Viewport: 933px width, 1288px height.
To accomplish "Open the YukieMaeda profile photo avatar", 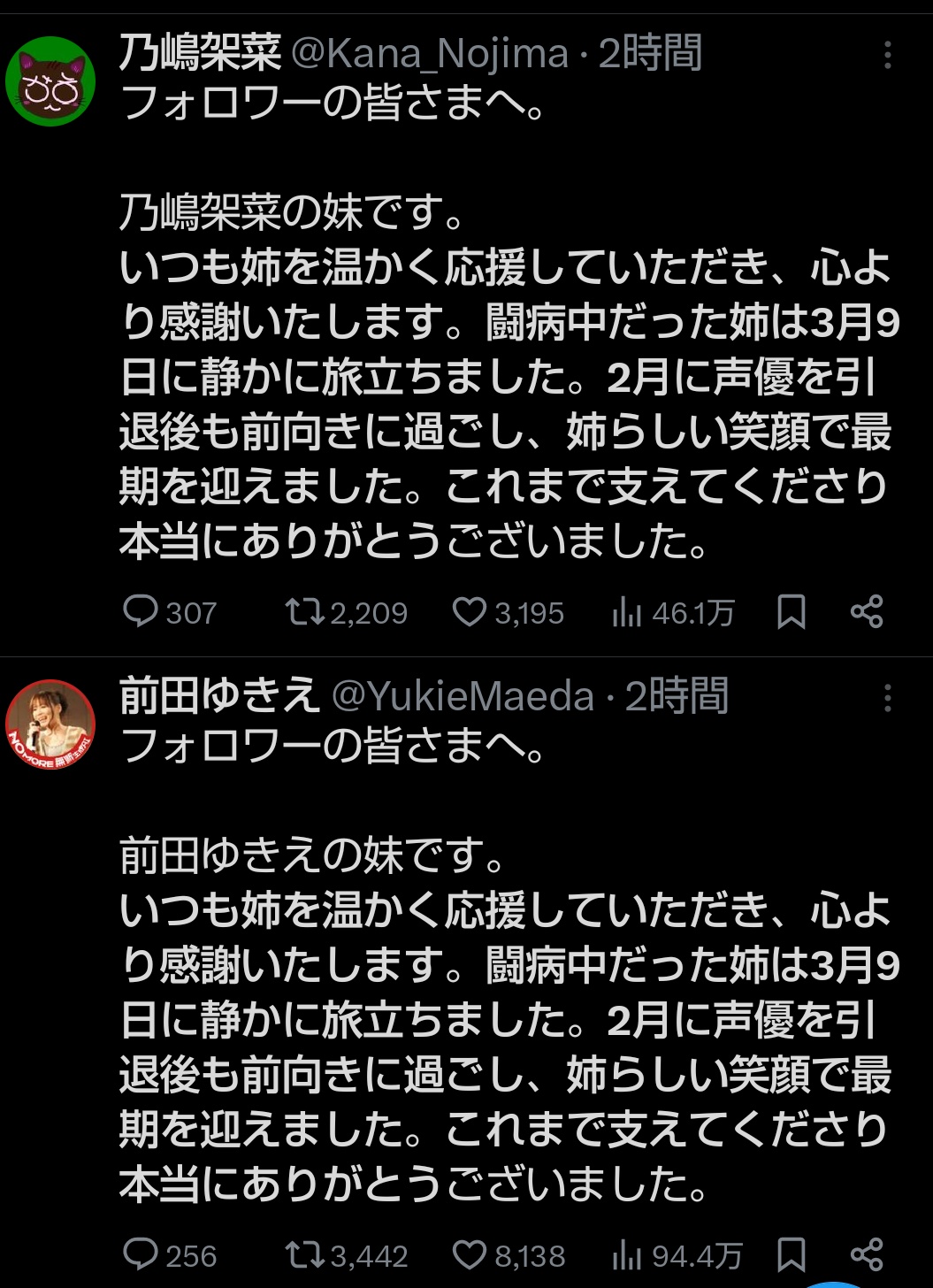I will click(50, 724).
